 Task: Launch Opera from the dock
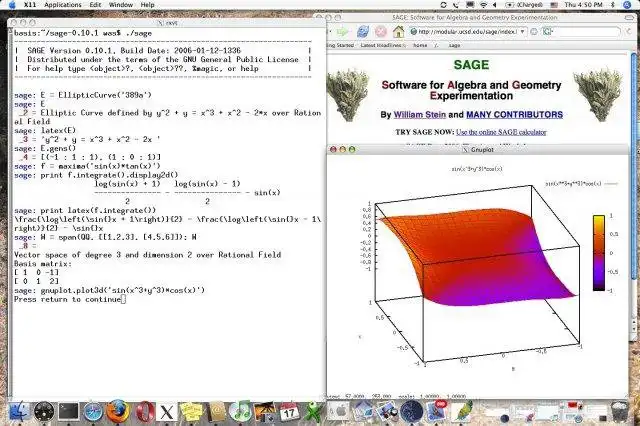[145, 411]
